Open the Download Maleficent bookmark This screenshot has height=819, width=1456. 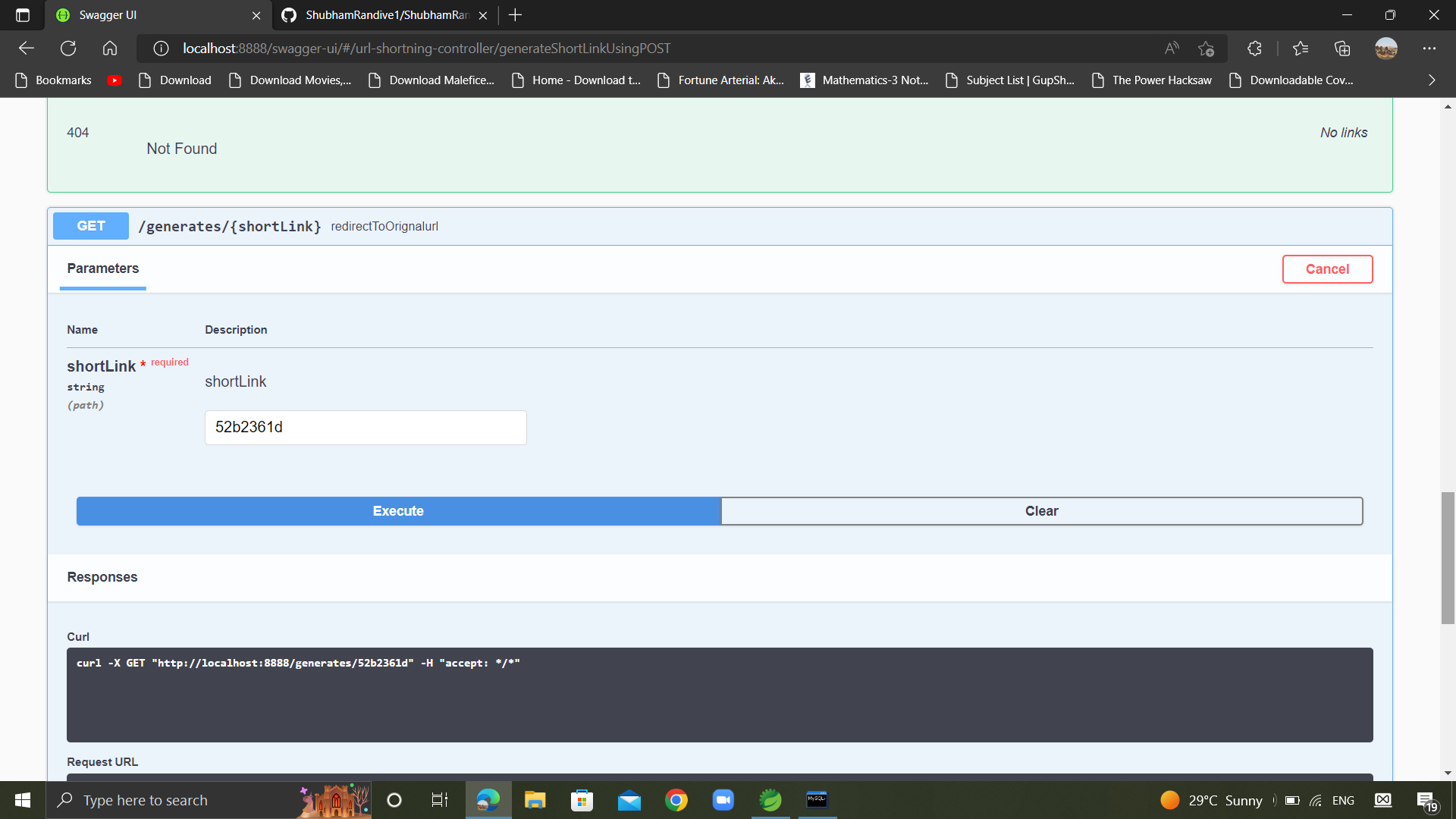[x=431, y=80]
